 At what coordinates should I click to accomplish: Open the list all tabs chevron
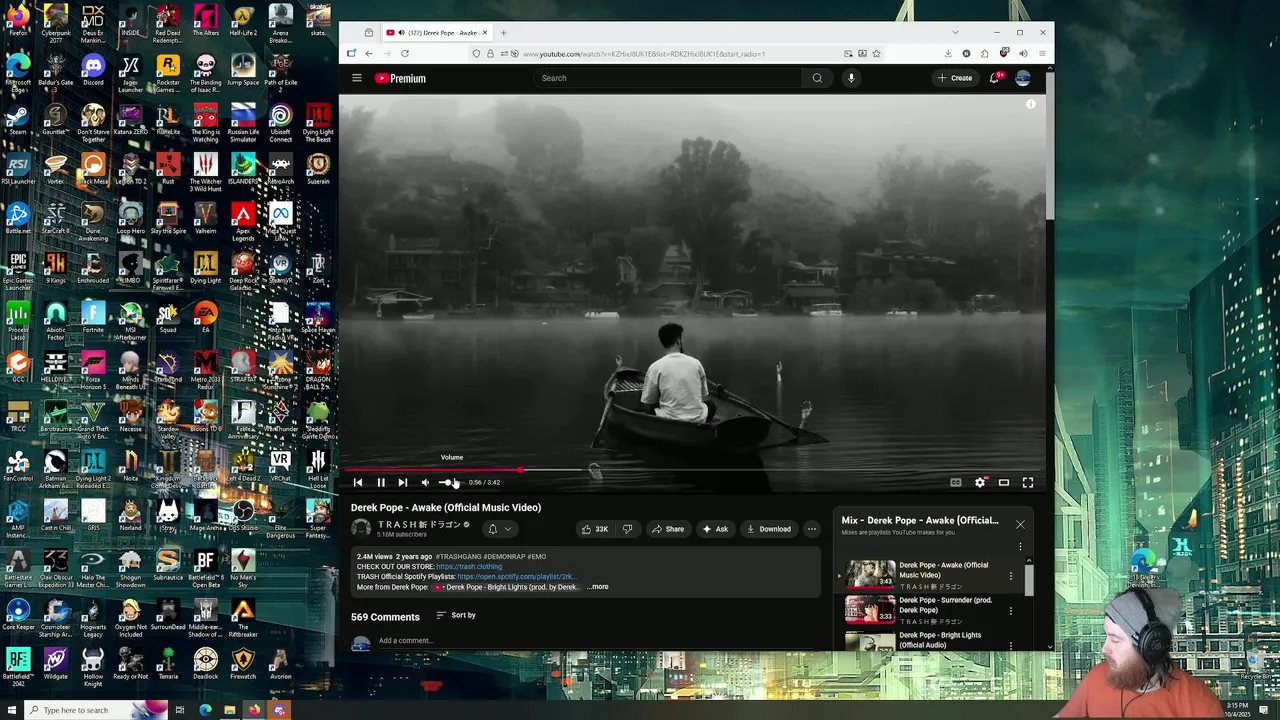[955, 33]
